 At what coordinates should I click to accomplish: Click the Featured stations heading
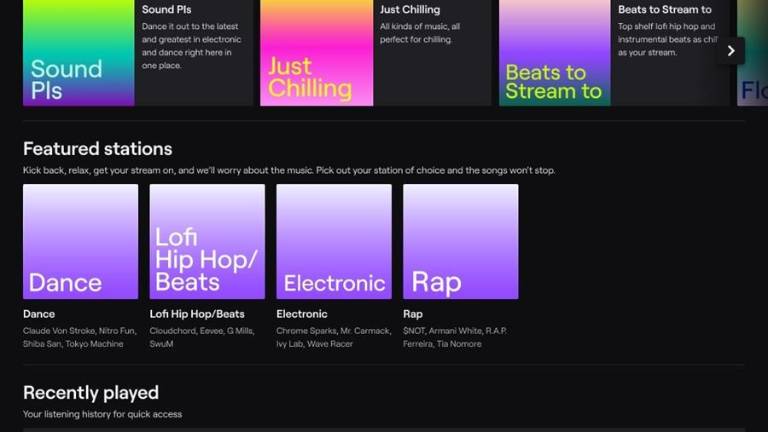point(97,149)
